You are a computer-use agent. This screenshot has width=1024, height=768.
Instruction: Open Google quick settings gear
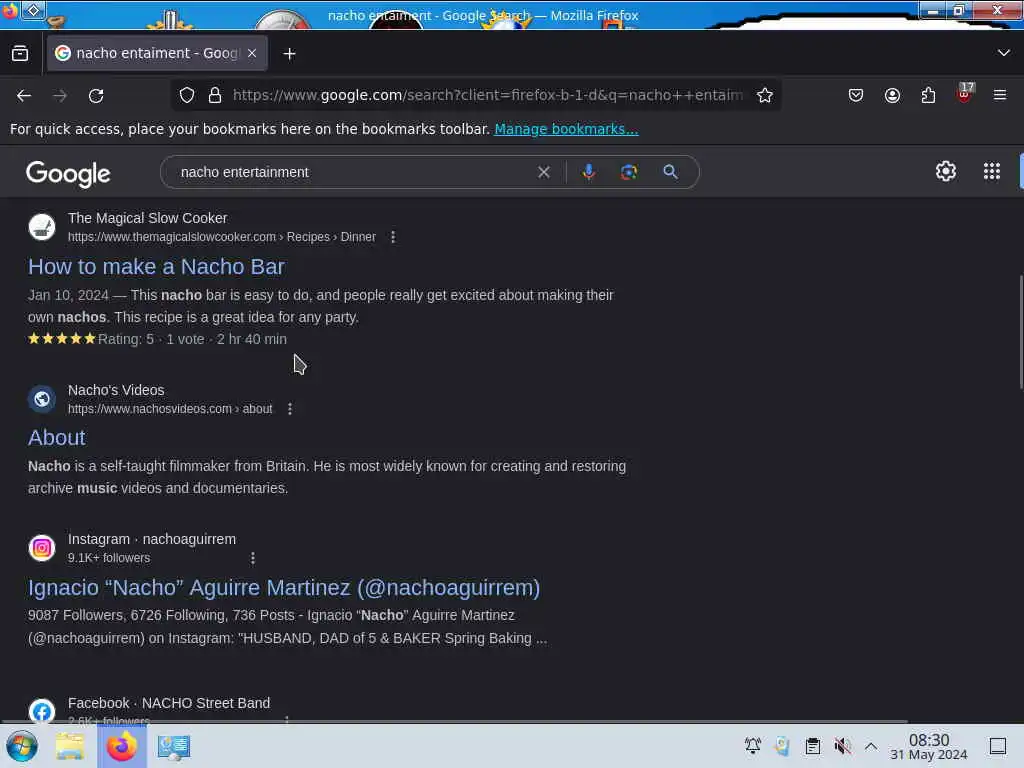click(x=946, y=172)
